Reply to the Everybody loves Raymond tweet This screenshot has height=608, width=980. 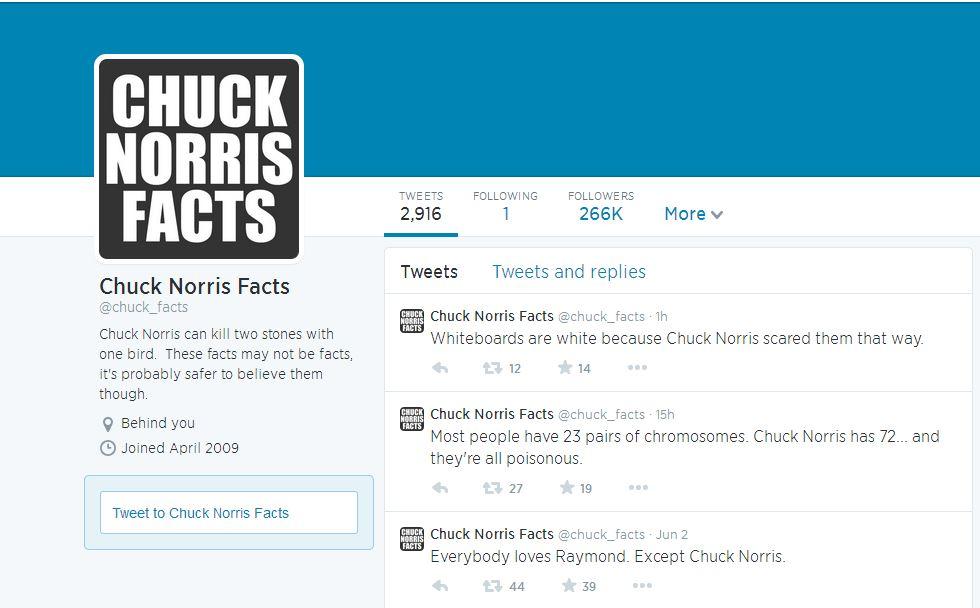pyautogui.click(x=440, y=586)
